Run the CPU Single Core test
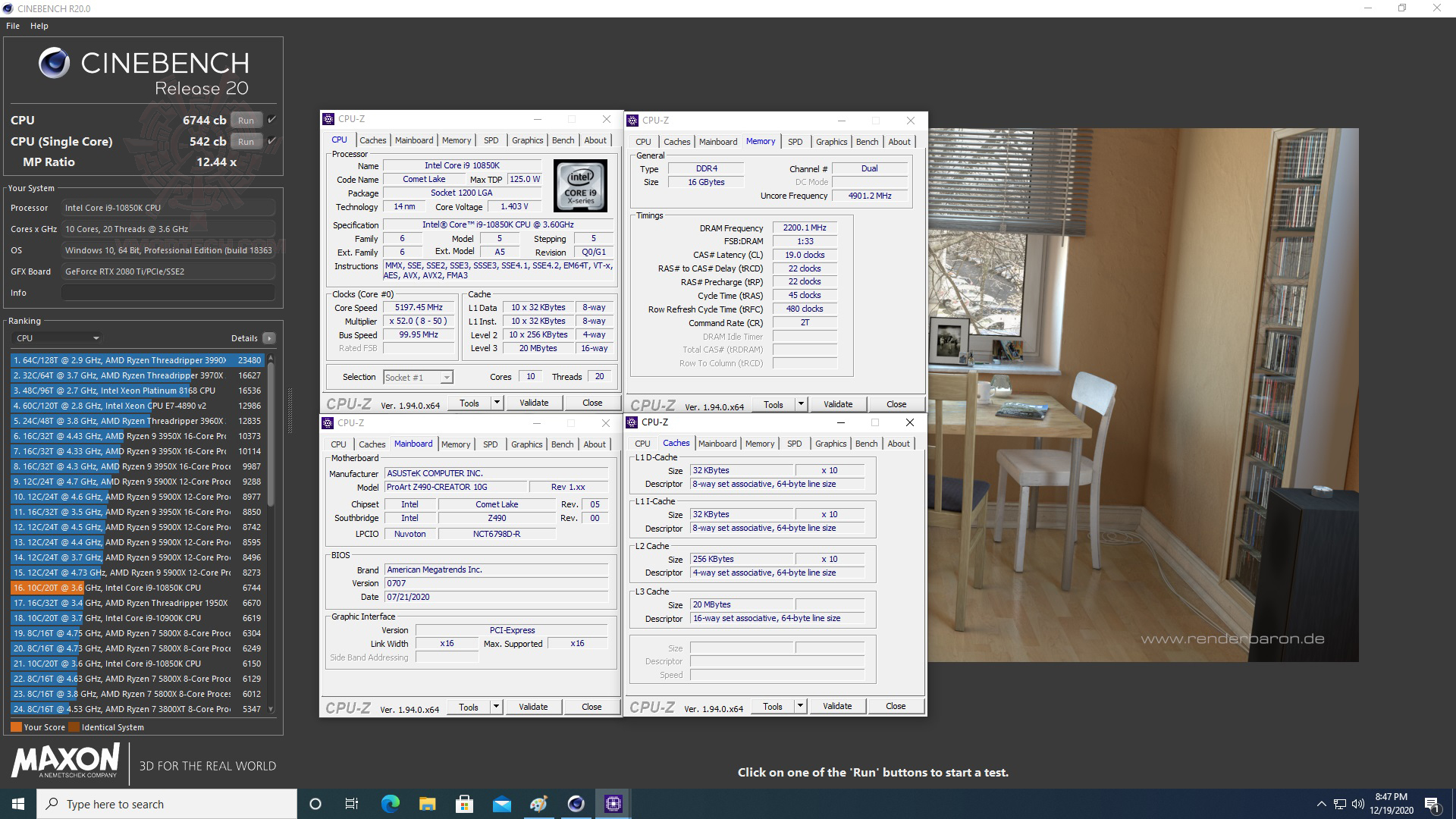The image size is (1456, 819). click(246, 142)
